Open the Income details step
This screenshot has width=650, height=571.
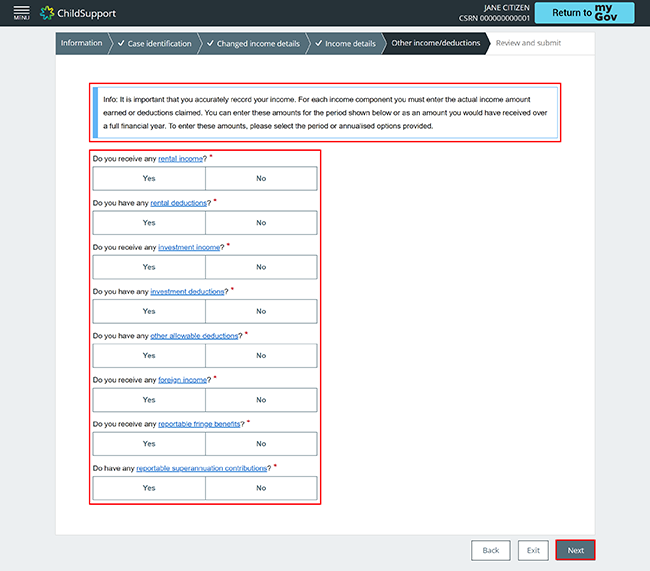(345, 44)
